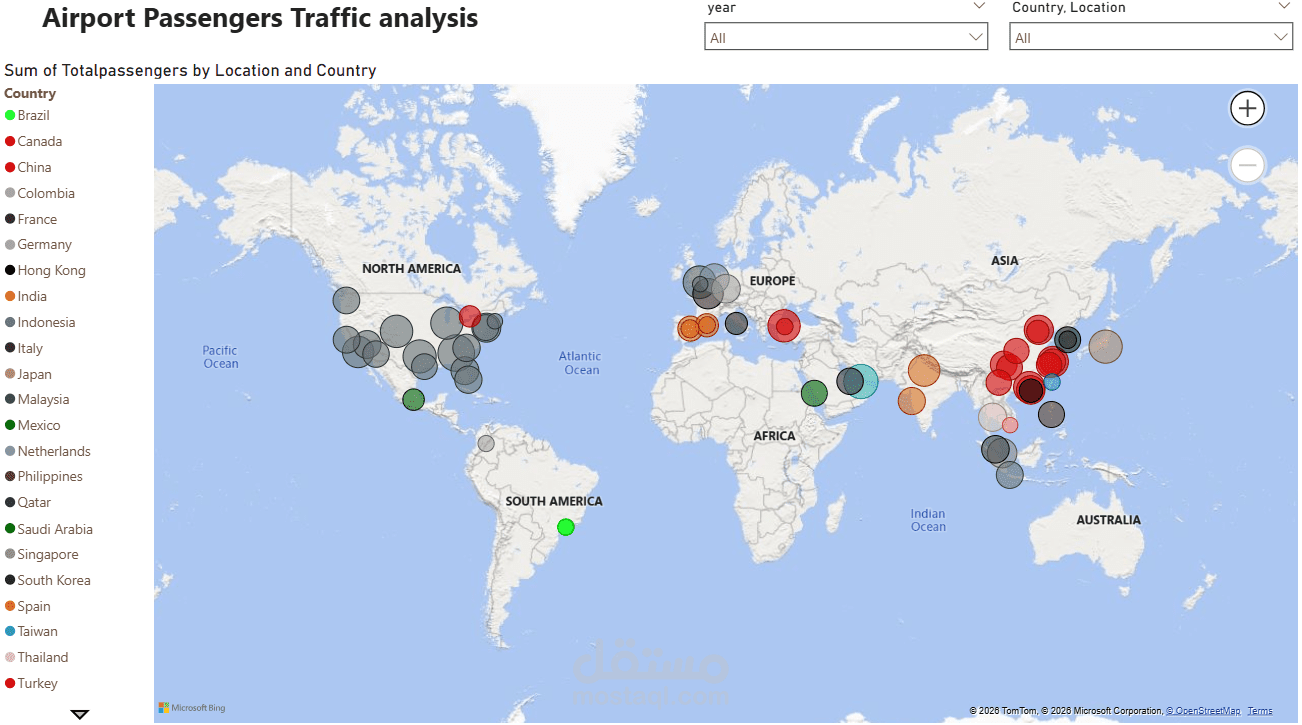Viewport: 1302px width, 725px height.
Task: Click the Terms link
Action: (1260, 710)
